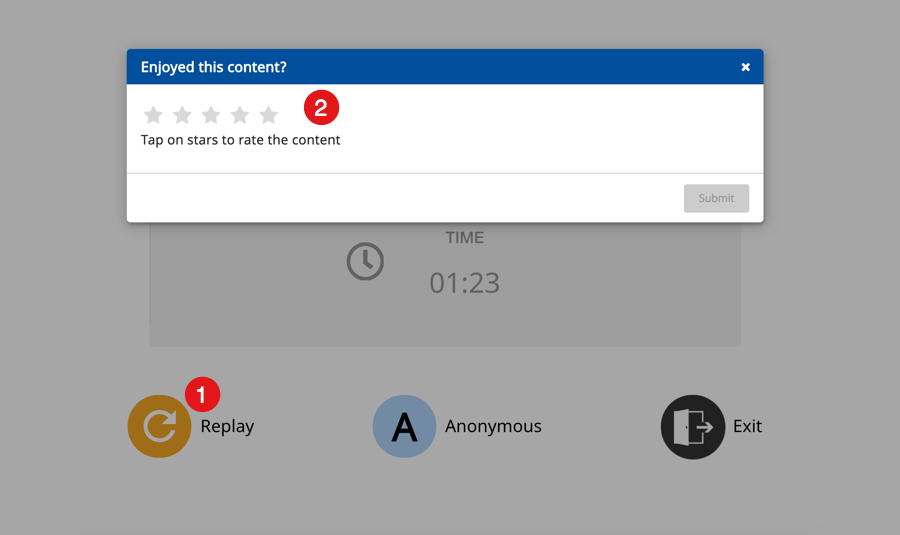
Task: Click the orange Replay circular arrow icon
Action: [159, 427]
